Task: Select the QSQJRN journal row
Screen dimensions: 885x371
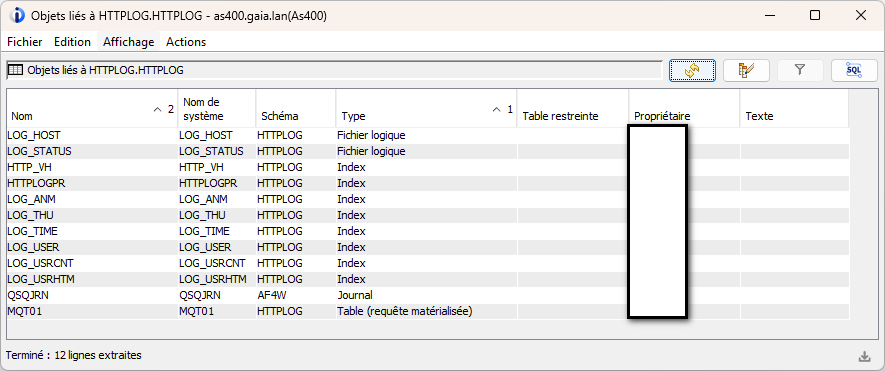Action: 428,295
